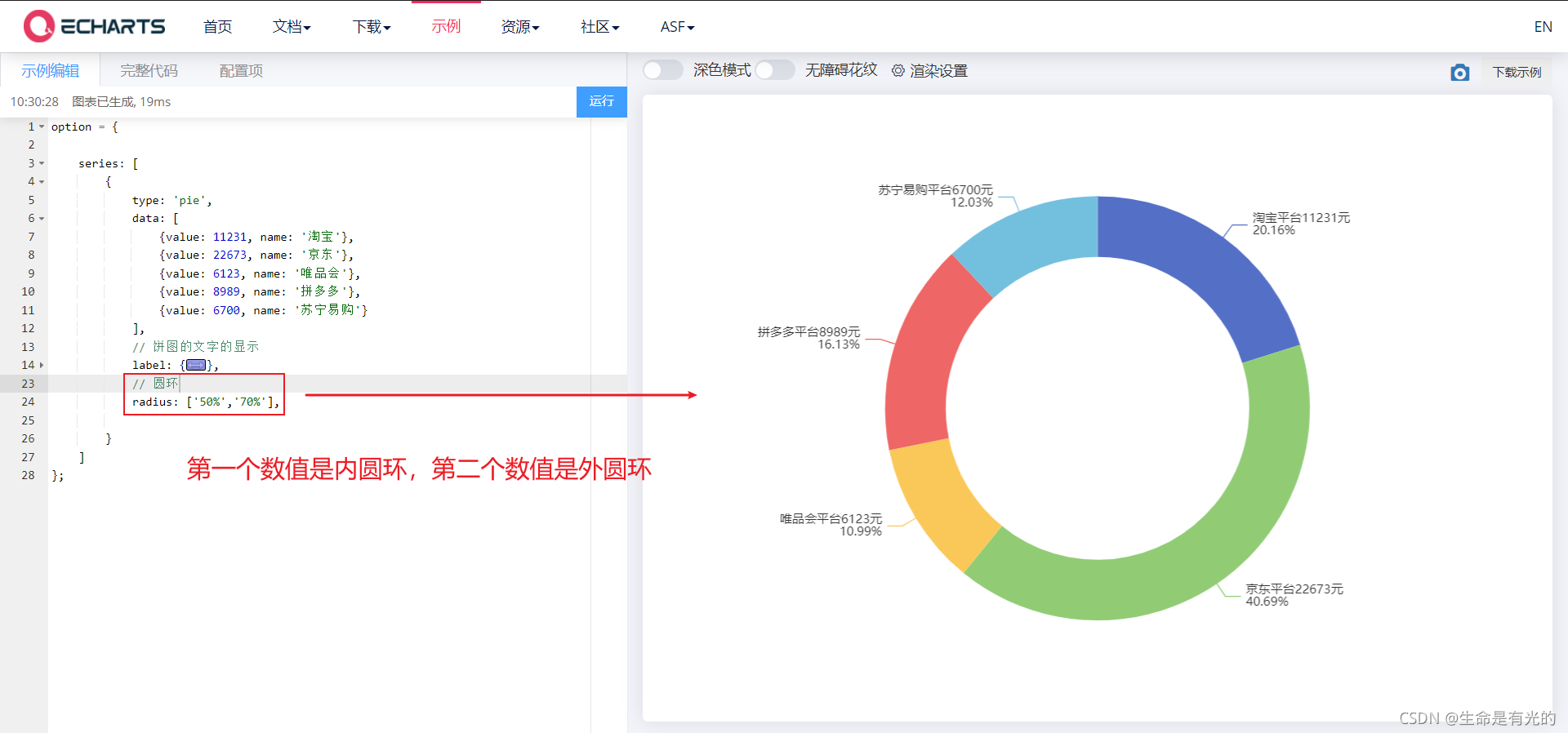
Task: Switch language to EN
Action: pyautogui.click(x=1543, y=27)
